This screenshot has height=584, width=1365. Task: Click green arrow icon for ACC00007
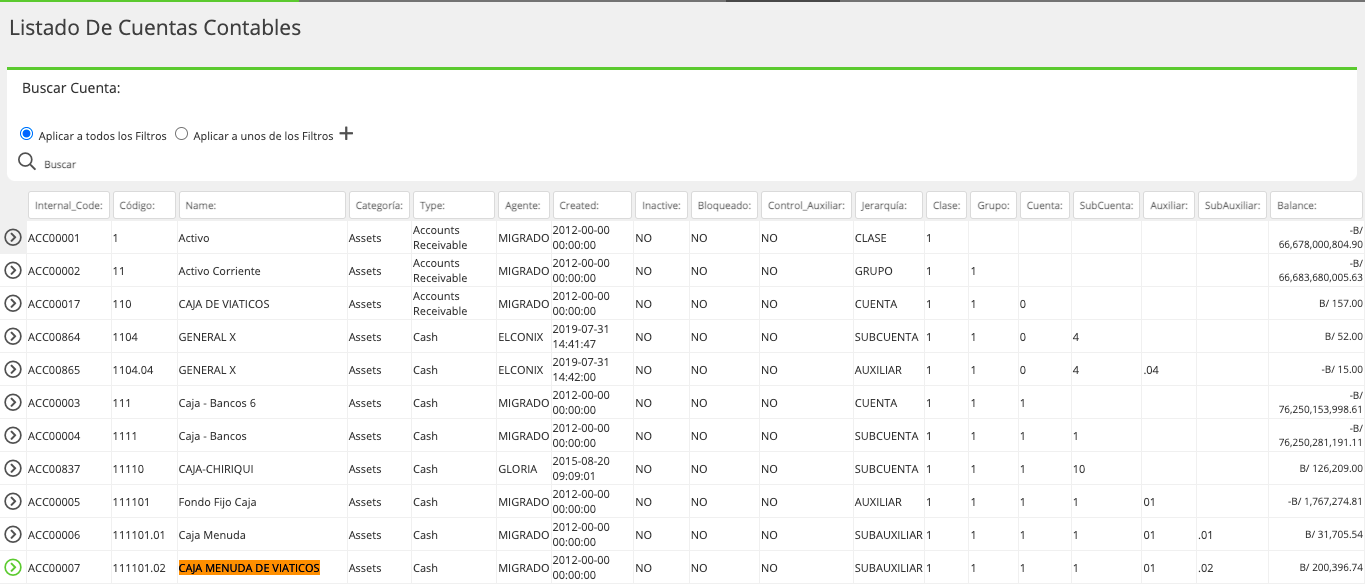pos(13,568)
